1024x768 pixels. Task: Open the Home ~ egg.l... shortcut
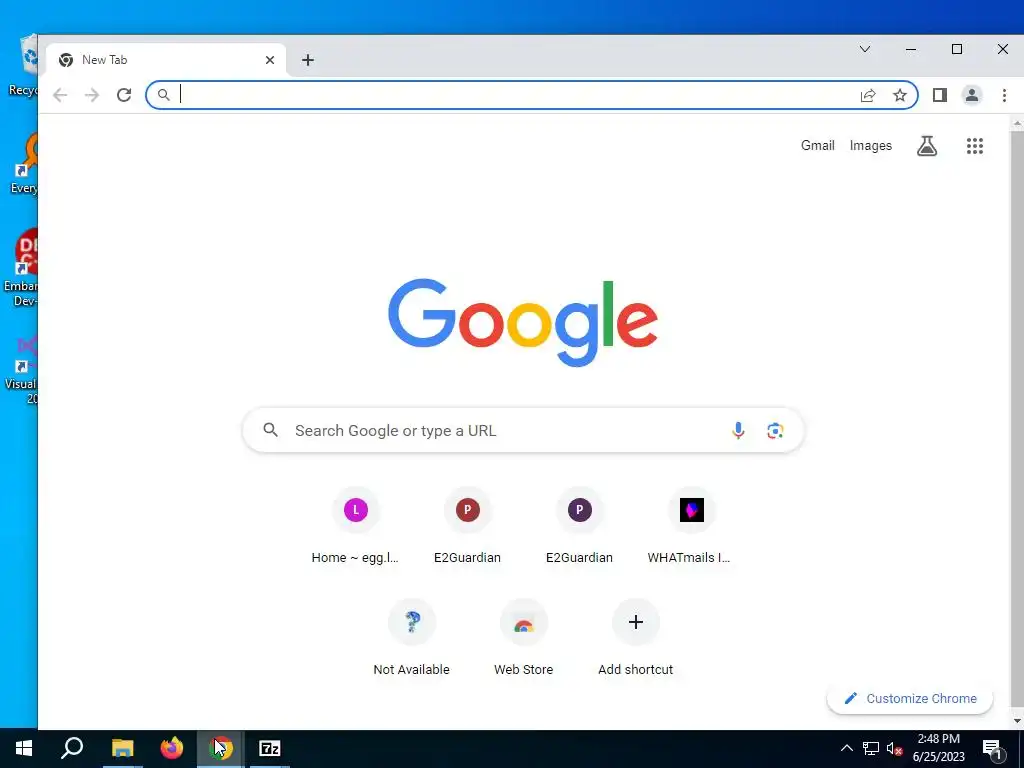coord(355,526)
